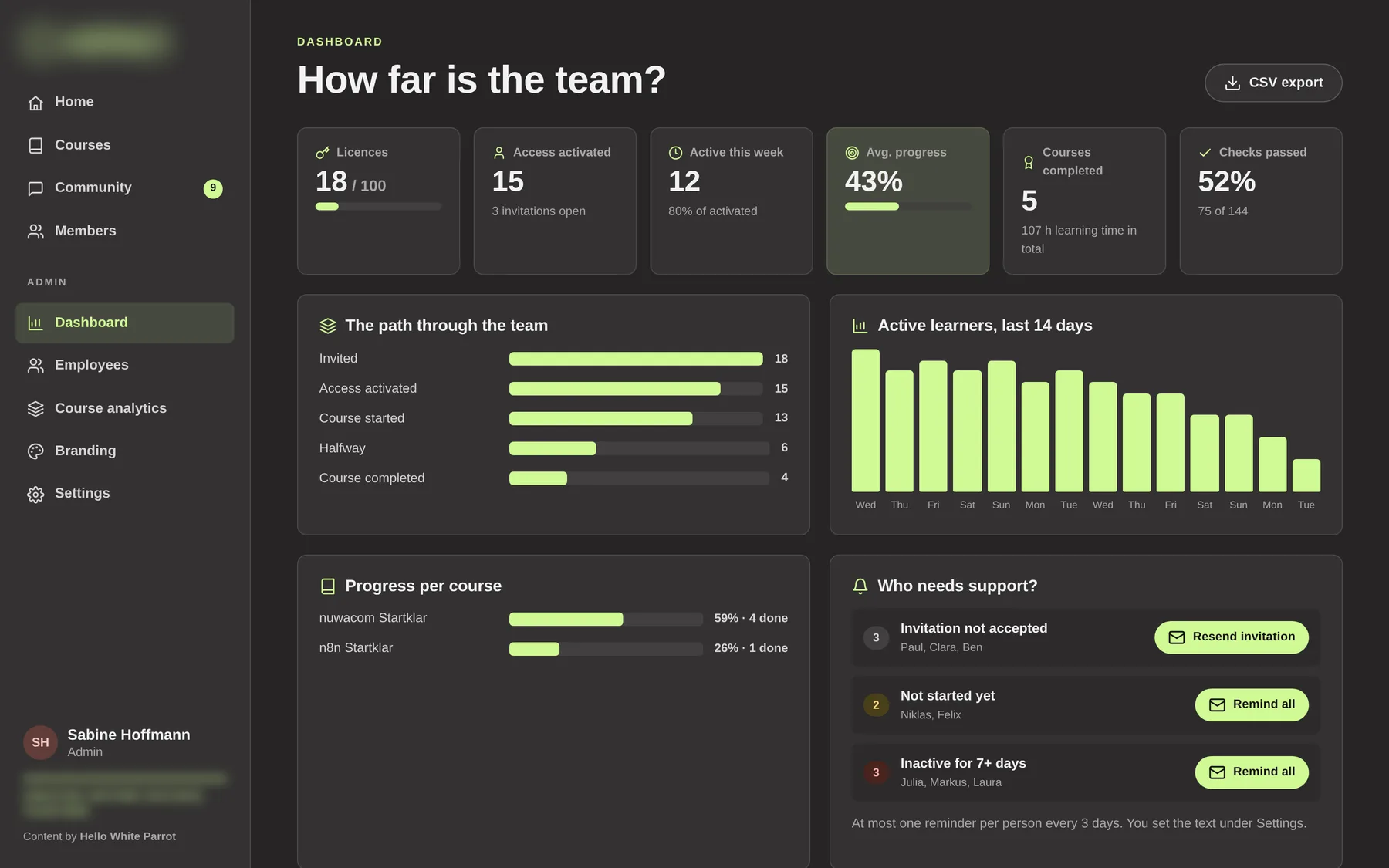Click the Community badge showing 9
The image size is (1389, 868).
(x=213, y=188)
